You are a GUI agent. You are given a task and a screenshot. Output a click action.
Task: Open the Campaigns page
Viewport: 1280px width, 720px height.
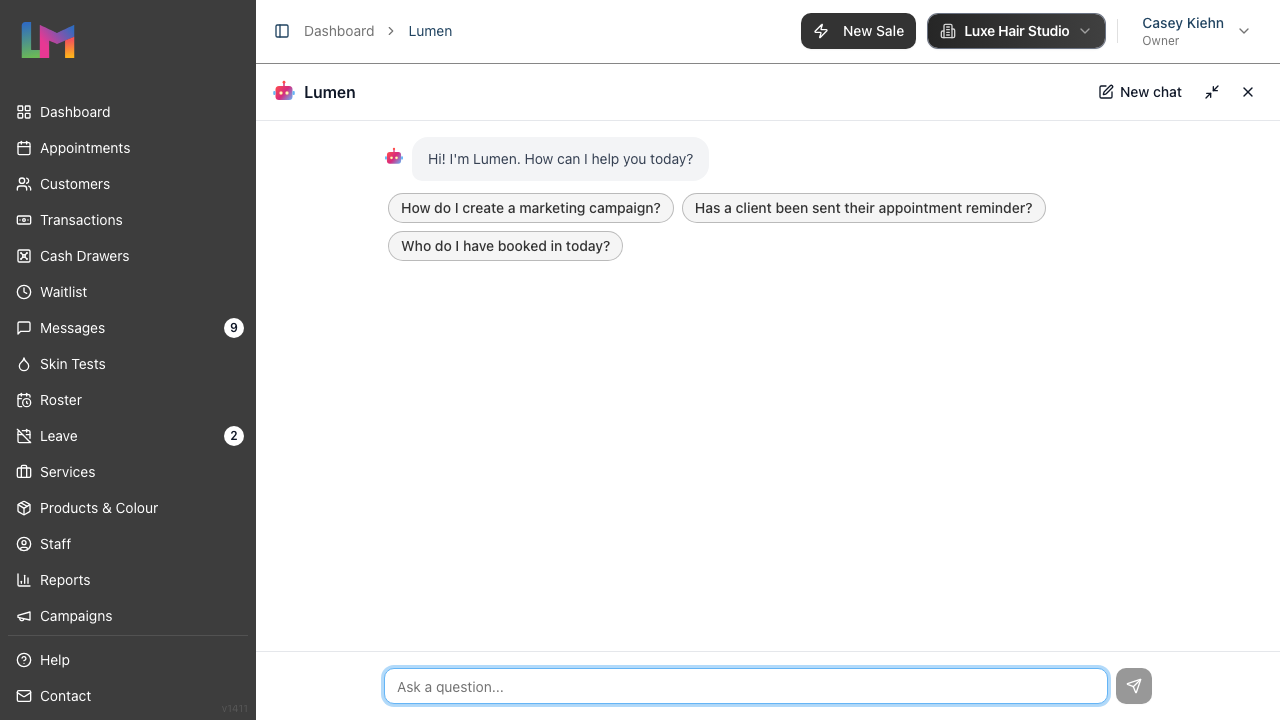point(128,616)
